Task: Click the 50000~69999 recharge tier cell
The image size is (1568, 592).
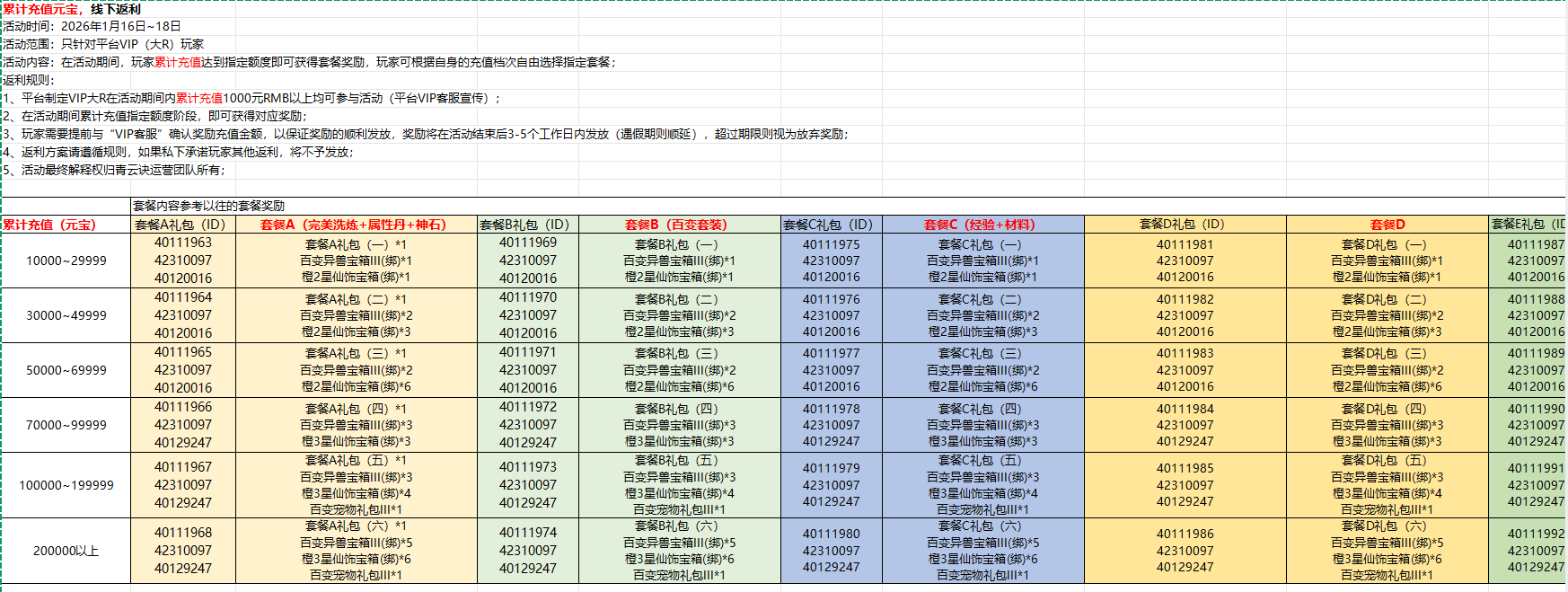Action: [x=66, y=370]
